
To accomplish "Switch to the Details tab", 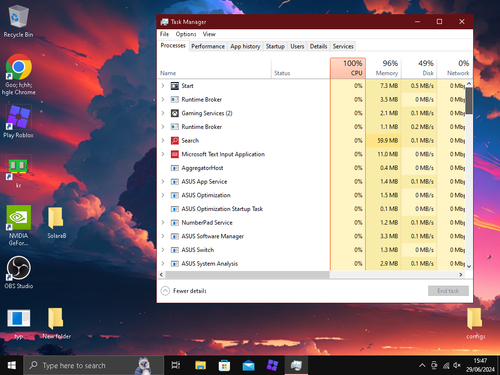I will pos(318,46).
